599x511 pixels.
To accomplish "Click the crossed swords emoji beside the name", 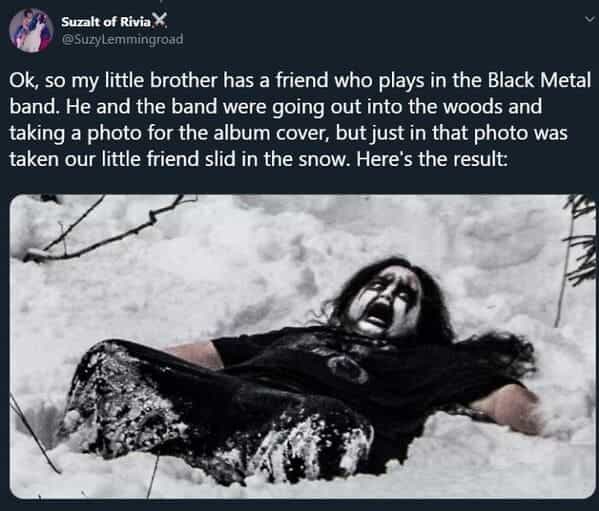I will [x=160, y=20].
